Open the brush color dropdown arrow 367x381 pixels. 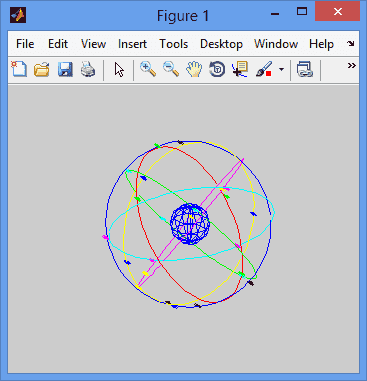point(282,69)
